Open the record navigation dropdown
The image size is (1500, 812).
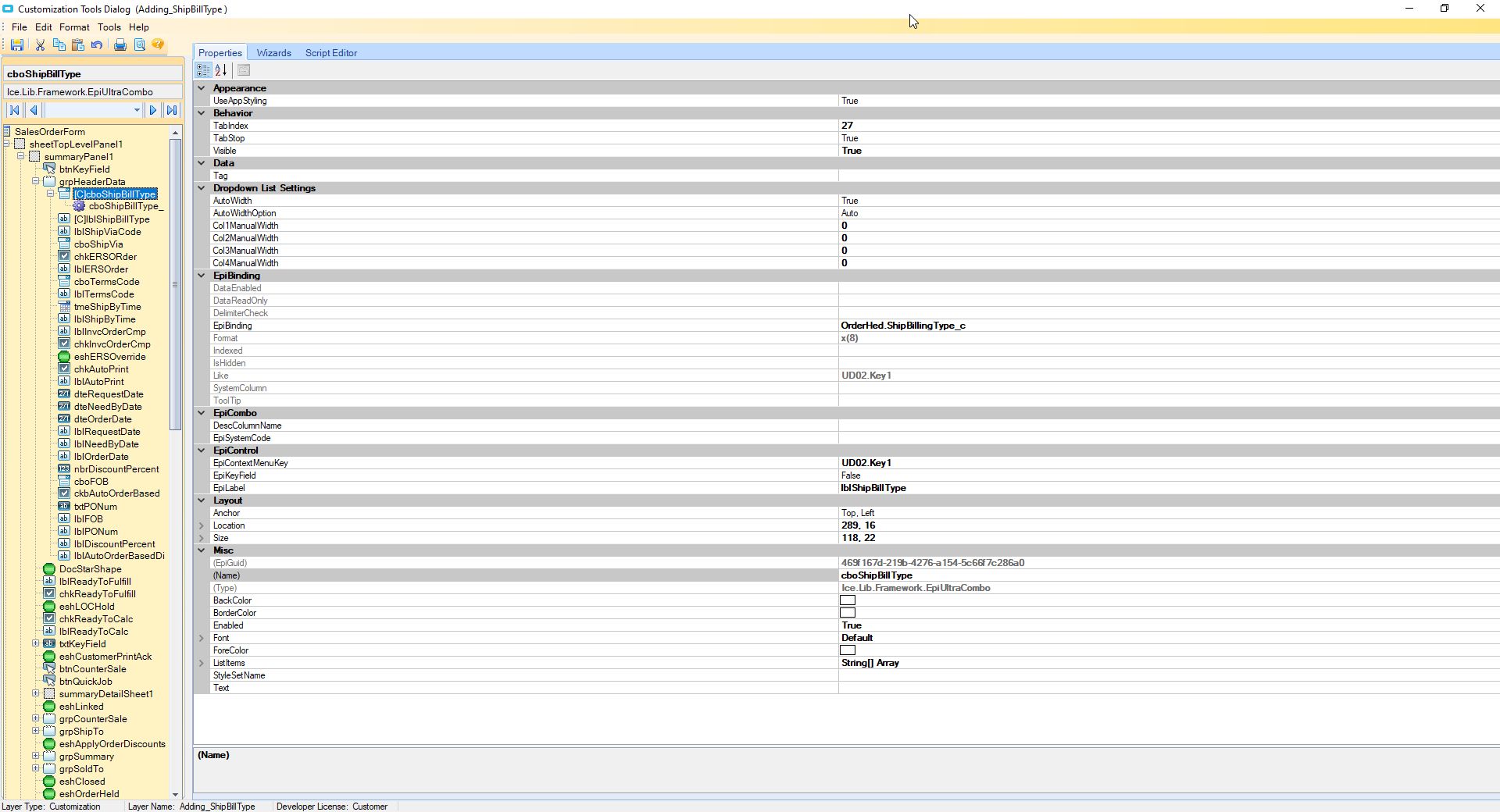coord(138,110)
